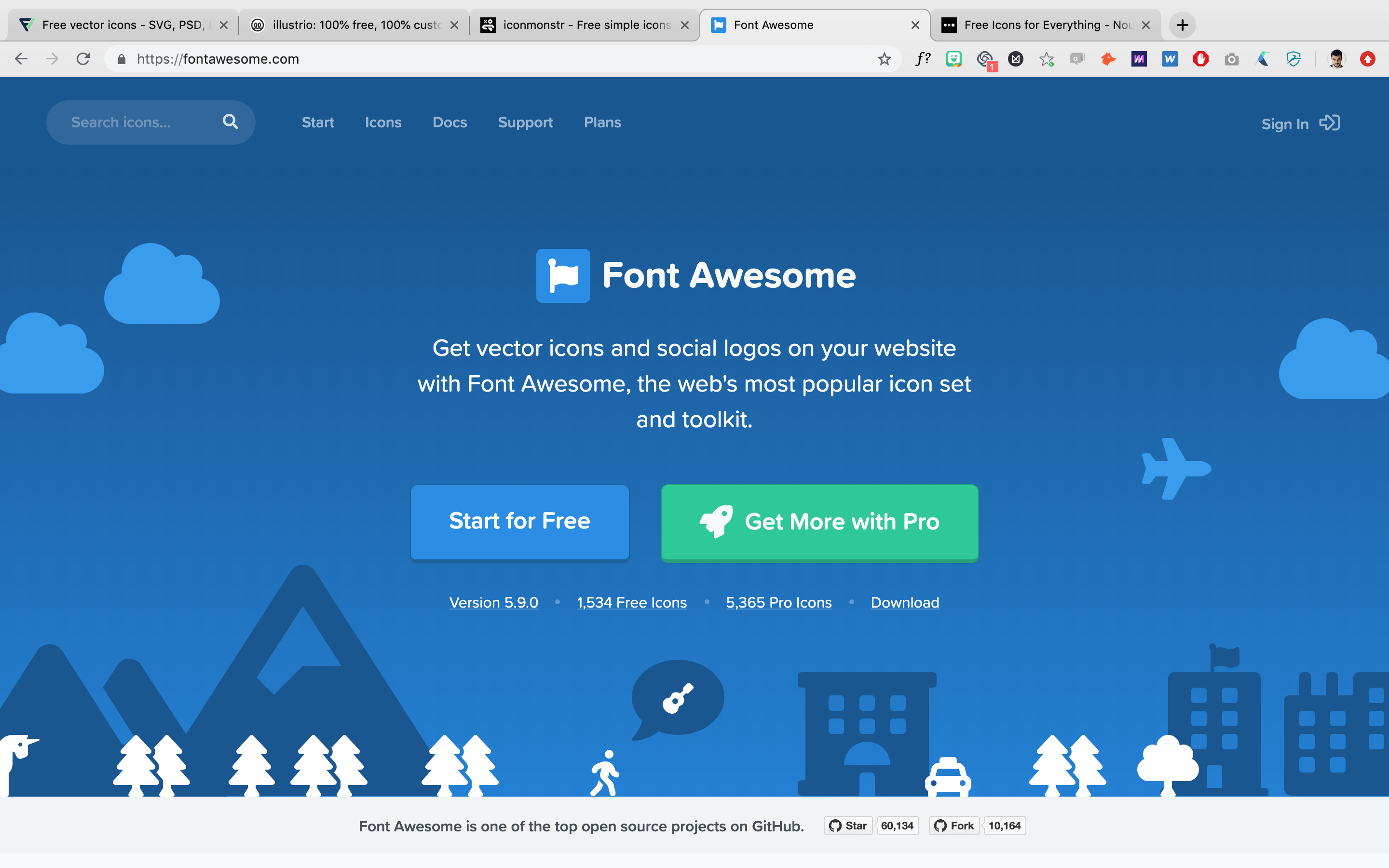Open the purple M extension
This screenshot has width=1389, height=868.
[x=1139, y=59]
